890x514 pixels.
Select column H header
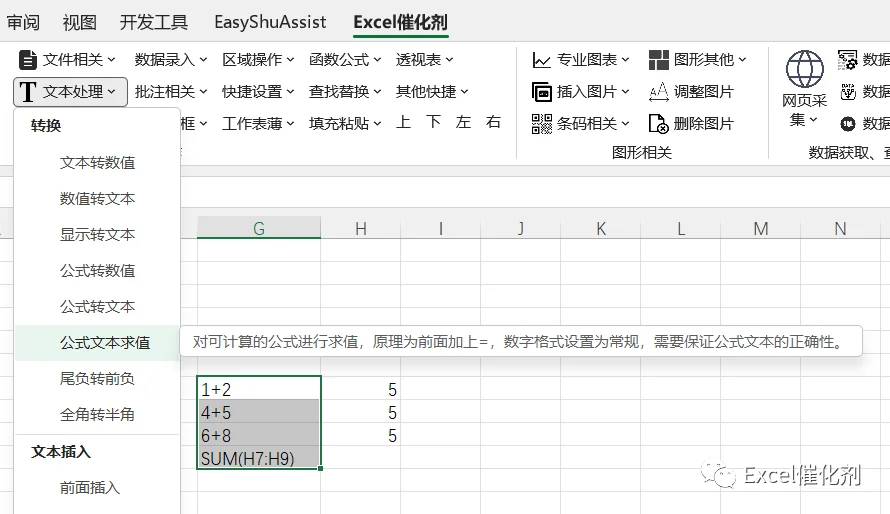(x=360, y=228)
